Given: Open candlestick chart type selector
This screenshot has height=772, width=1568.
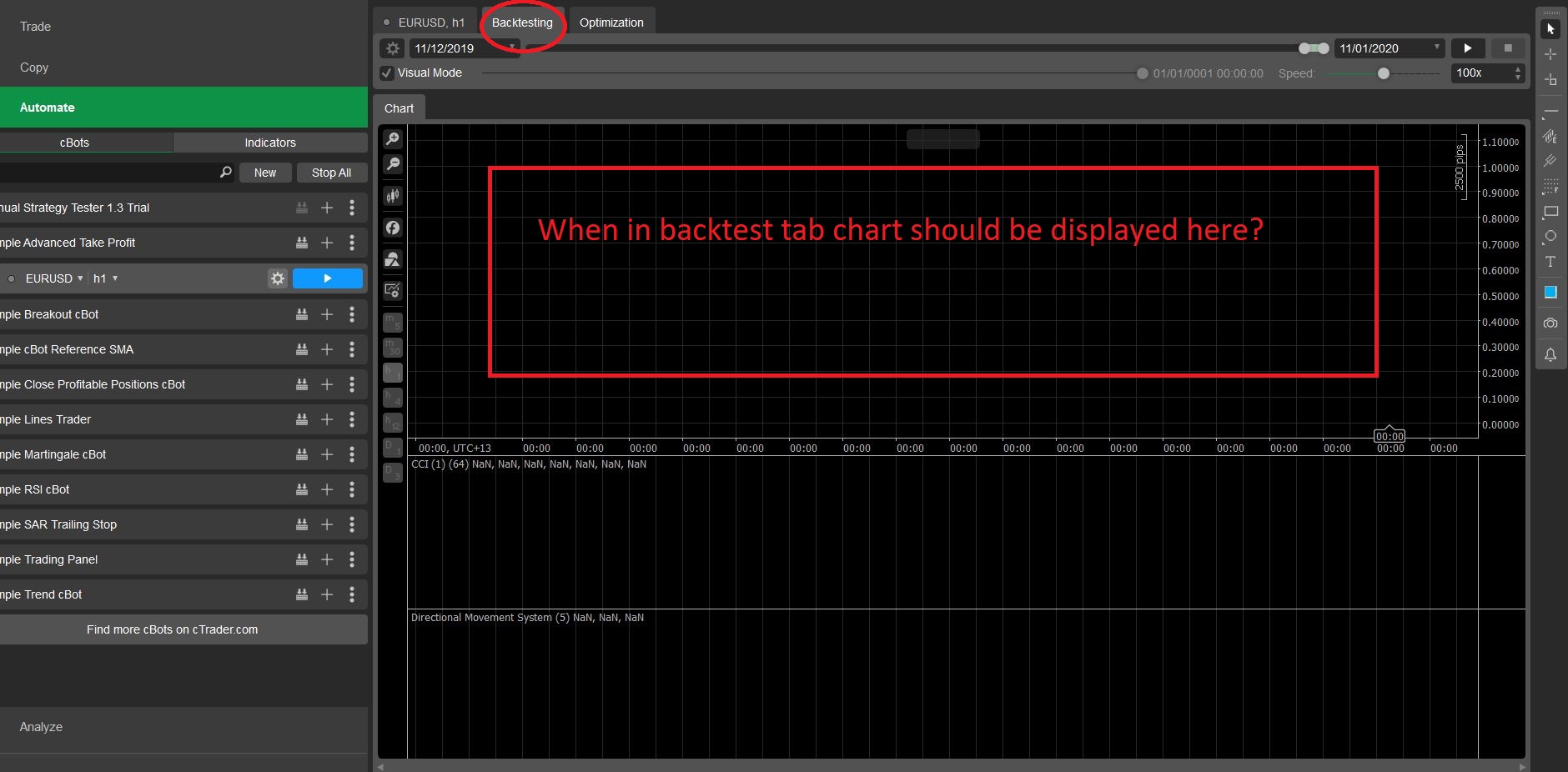Looking at the screenshot, I should coord(393,196).
